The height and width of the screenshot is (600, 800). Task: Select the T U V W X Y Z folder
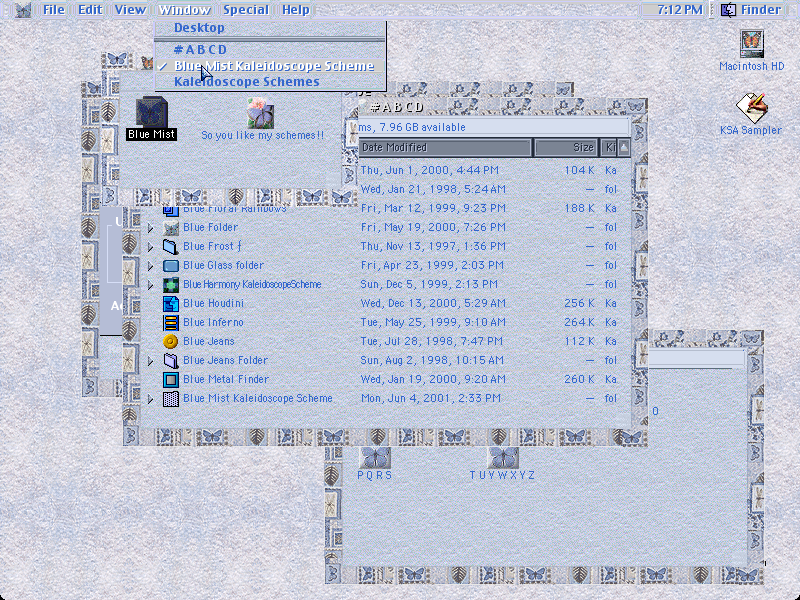pos(503,458)
